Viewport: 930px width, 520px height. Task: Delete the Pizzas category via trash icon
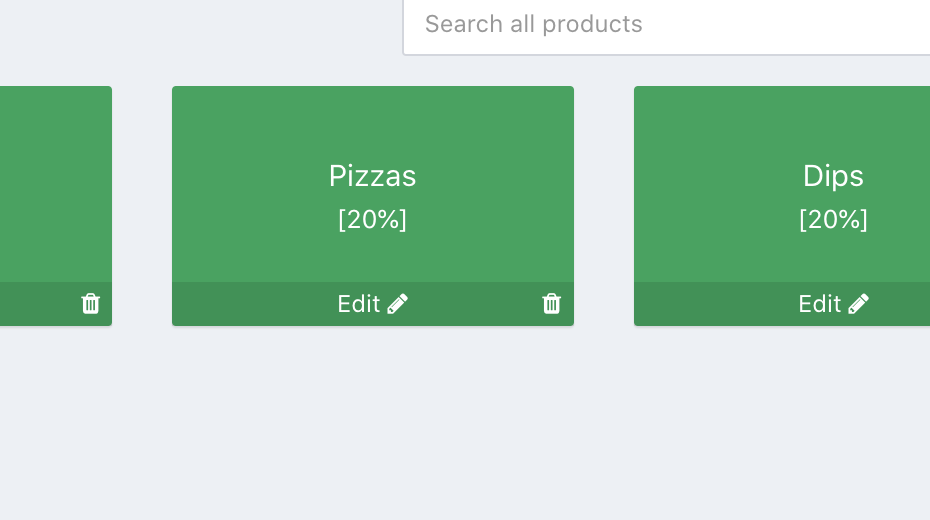551,304
